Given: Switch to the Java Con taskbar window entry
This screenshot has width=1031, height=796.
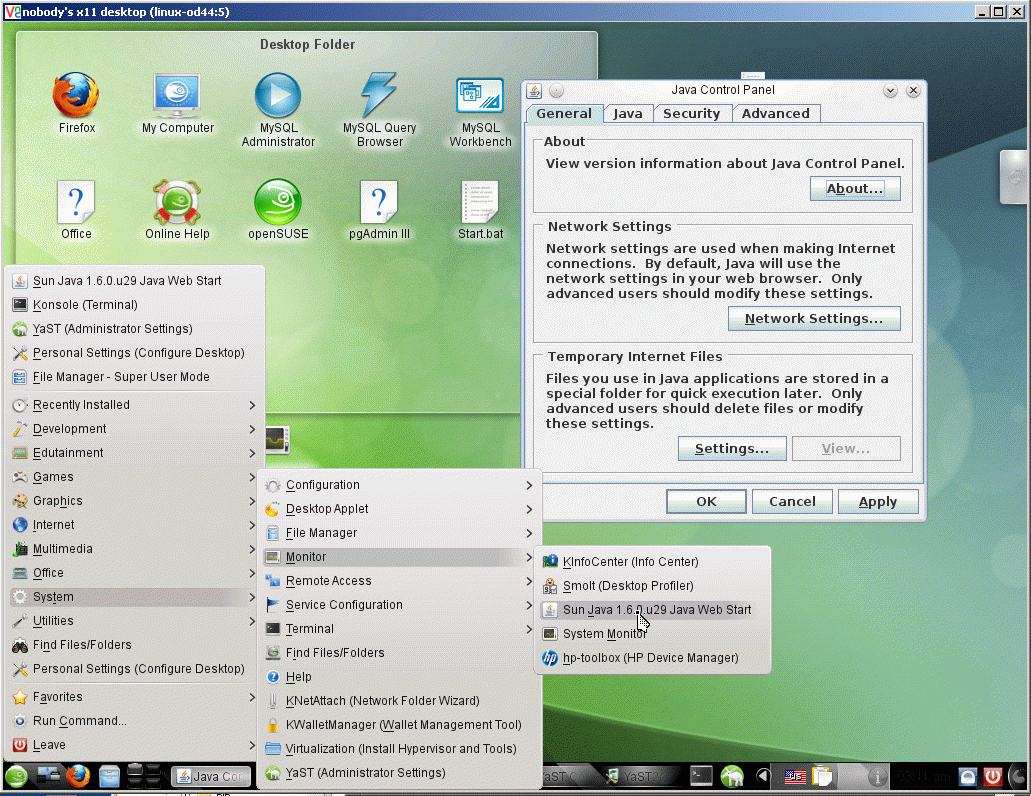Looking at the screenshot, I should coord(212,776).
